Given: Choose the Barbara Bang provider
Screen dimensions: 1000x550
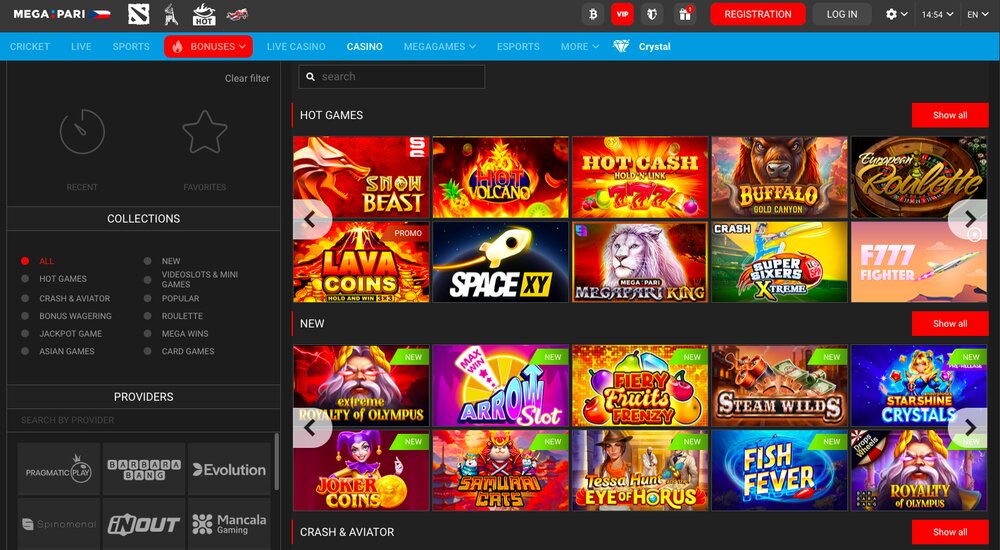Looking at the screenshot, I should click(x=144, y=470).
